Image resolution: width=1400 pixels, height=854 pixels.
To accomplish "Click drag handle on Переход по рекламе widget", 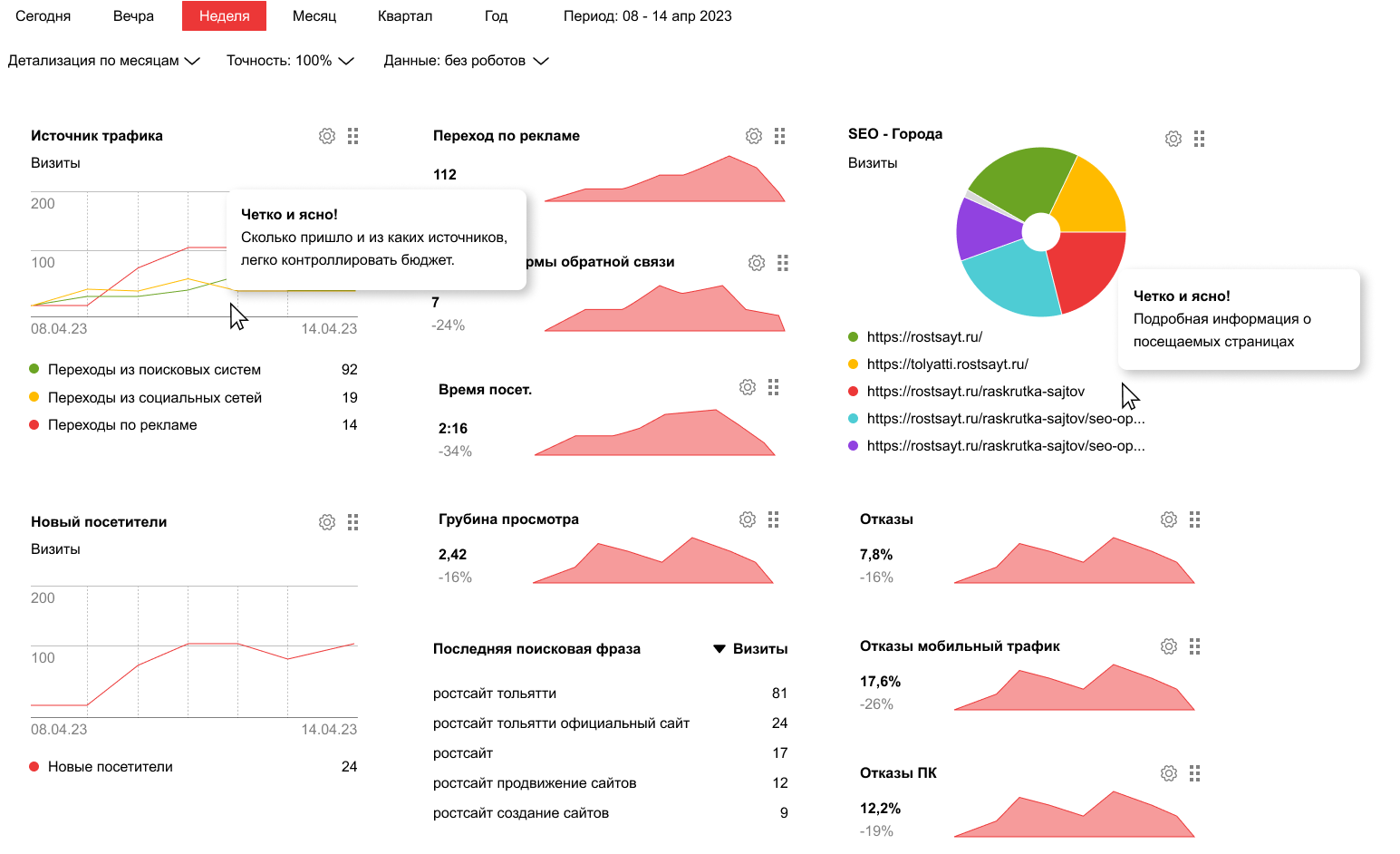I will click(780, 136).
